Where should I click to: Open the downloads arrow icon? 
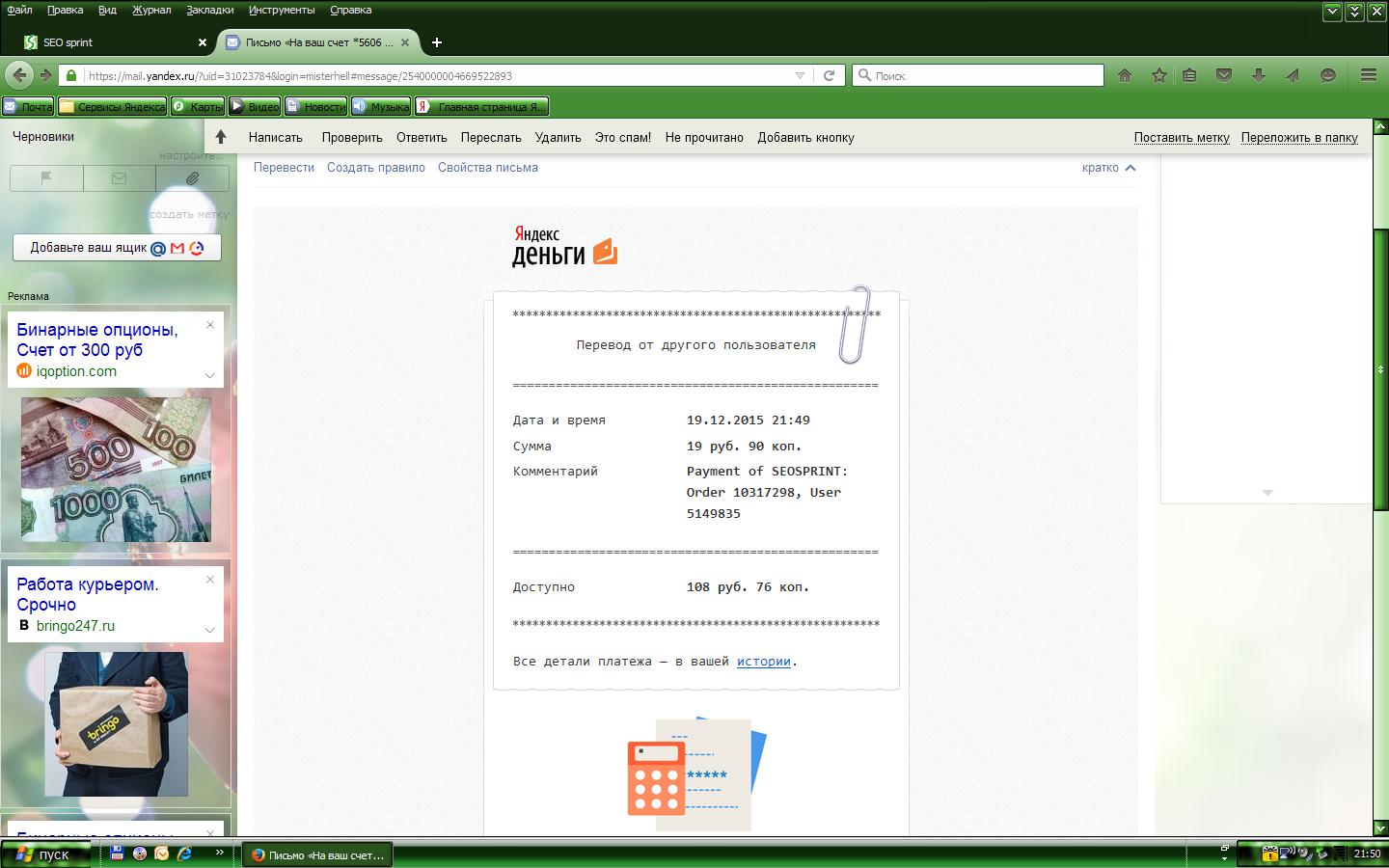point(1259,75)
